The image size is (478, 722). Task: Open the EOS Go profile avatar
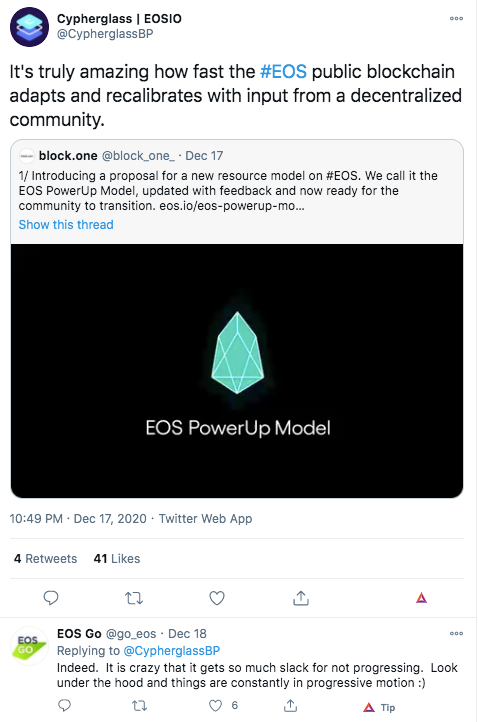pyautogui.click(x=29, y=646)
